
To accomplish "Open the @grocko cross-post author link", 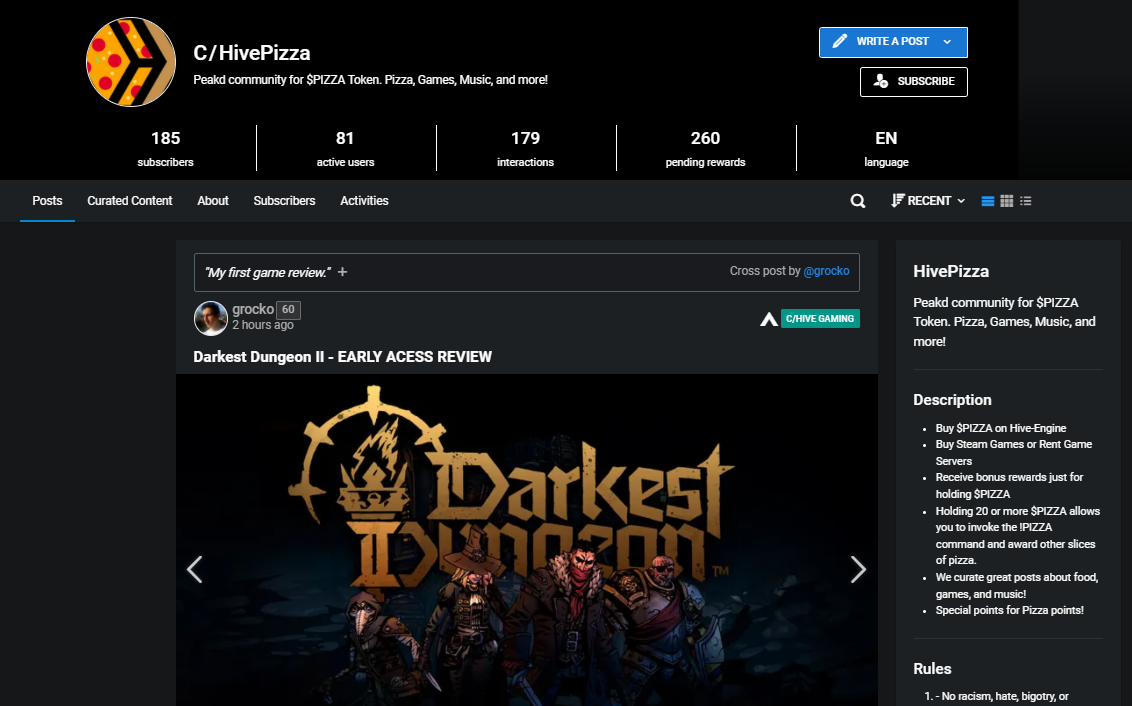I will tap(827, 271).
